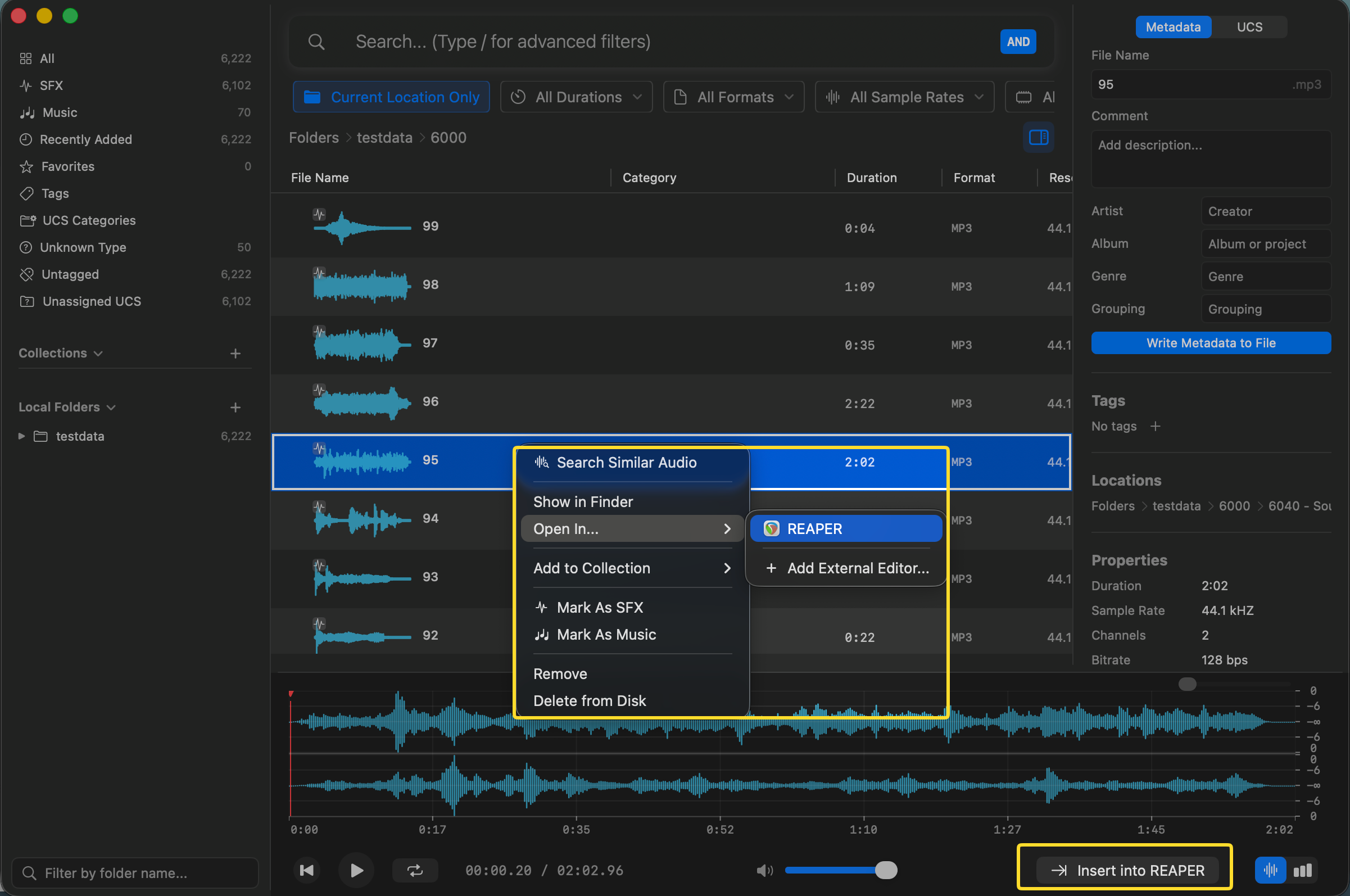Add a tag with the plus icon
Screen dimensions: 1350x896
(x=1155, y=426)
